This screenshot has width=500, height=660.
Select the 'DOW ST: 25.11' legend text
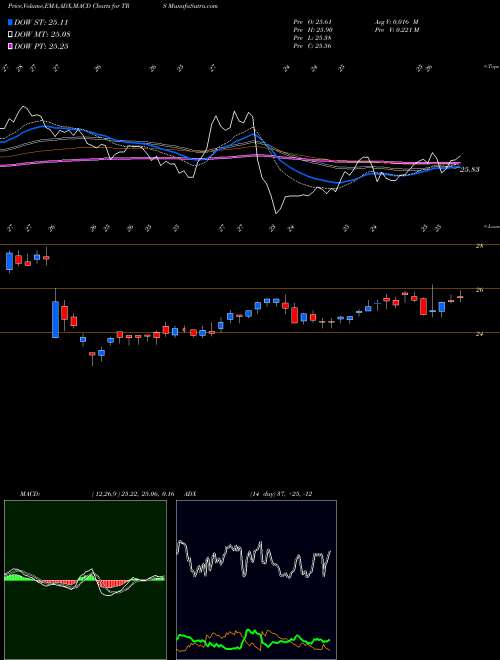(41, 22)
